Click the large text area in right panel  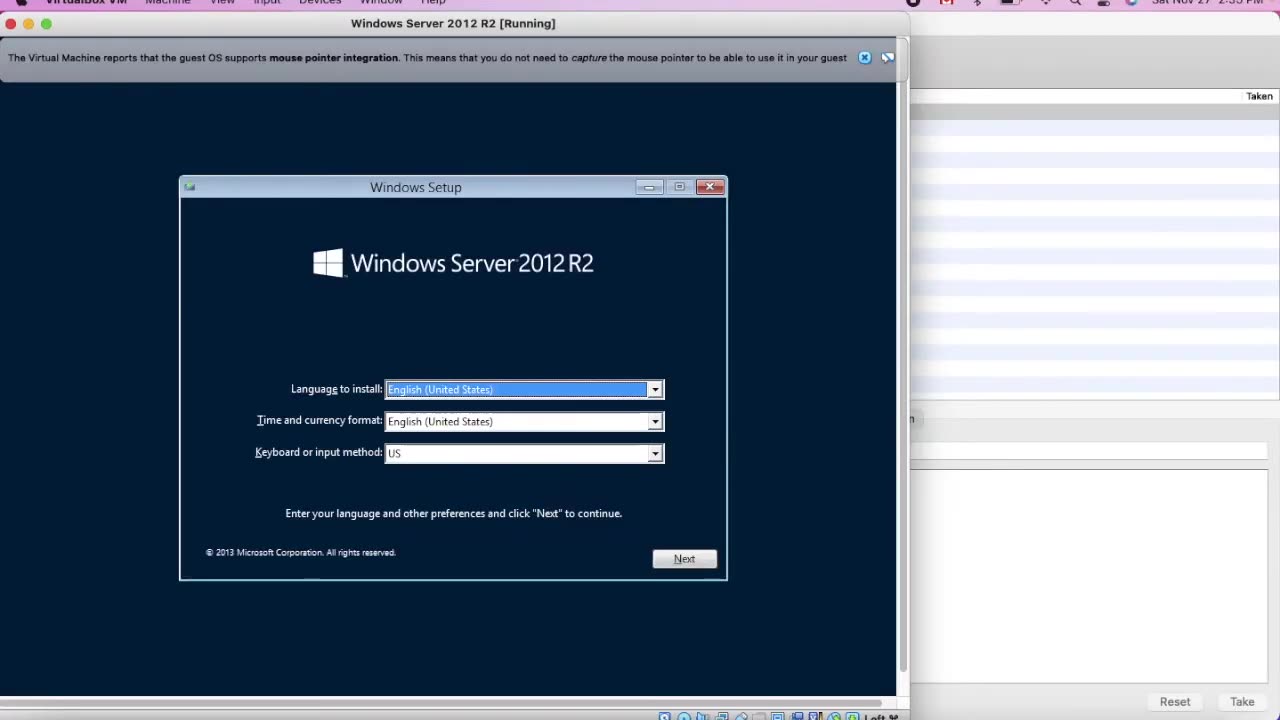point(1089,576)
